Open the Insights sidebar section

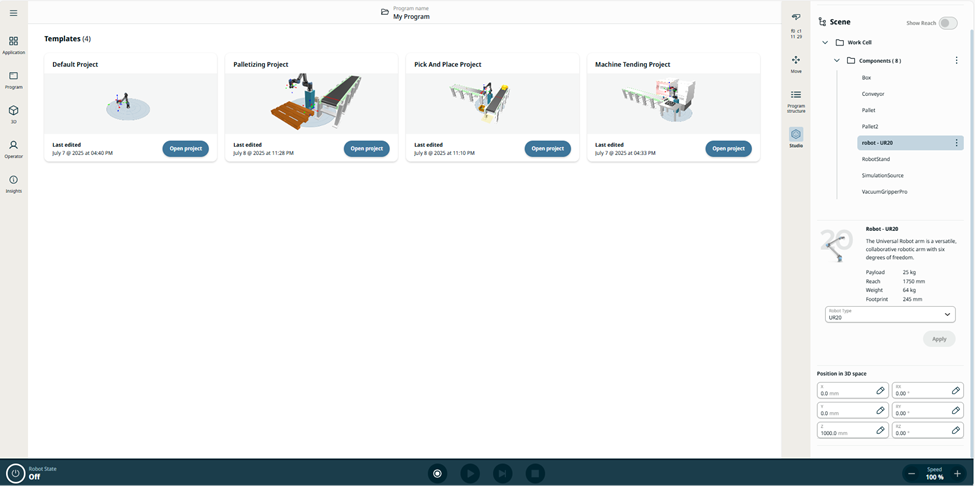click(13, 183)
